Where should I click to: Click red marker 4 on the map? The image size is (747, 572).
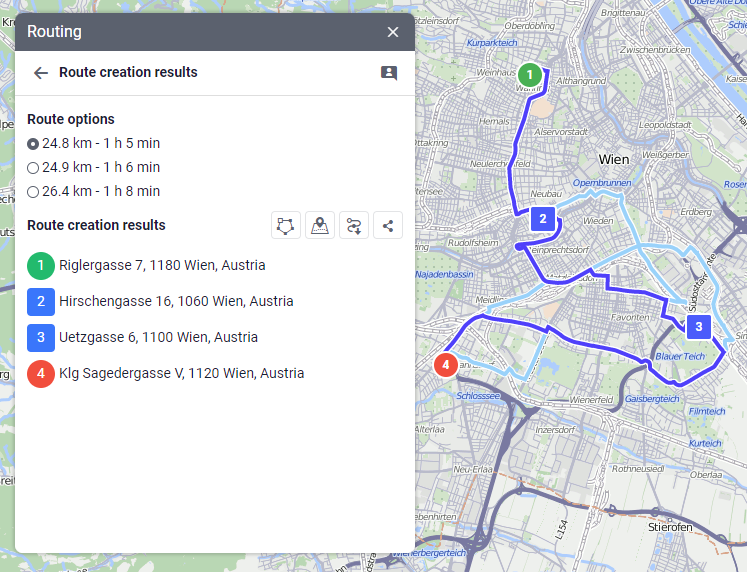point(446,365)
